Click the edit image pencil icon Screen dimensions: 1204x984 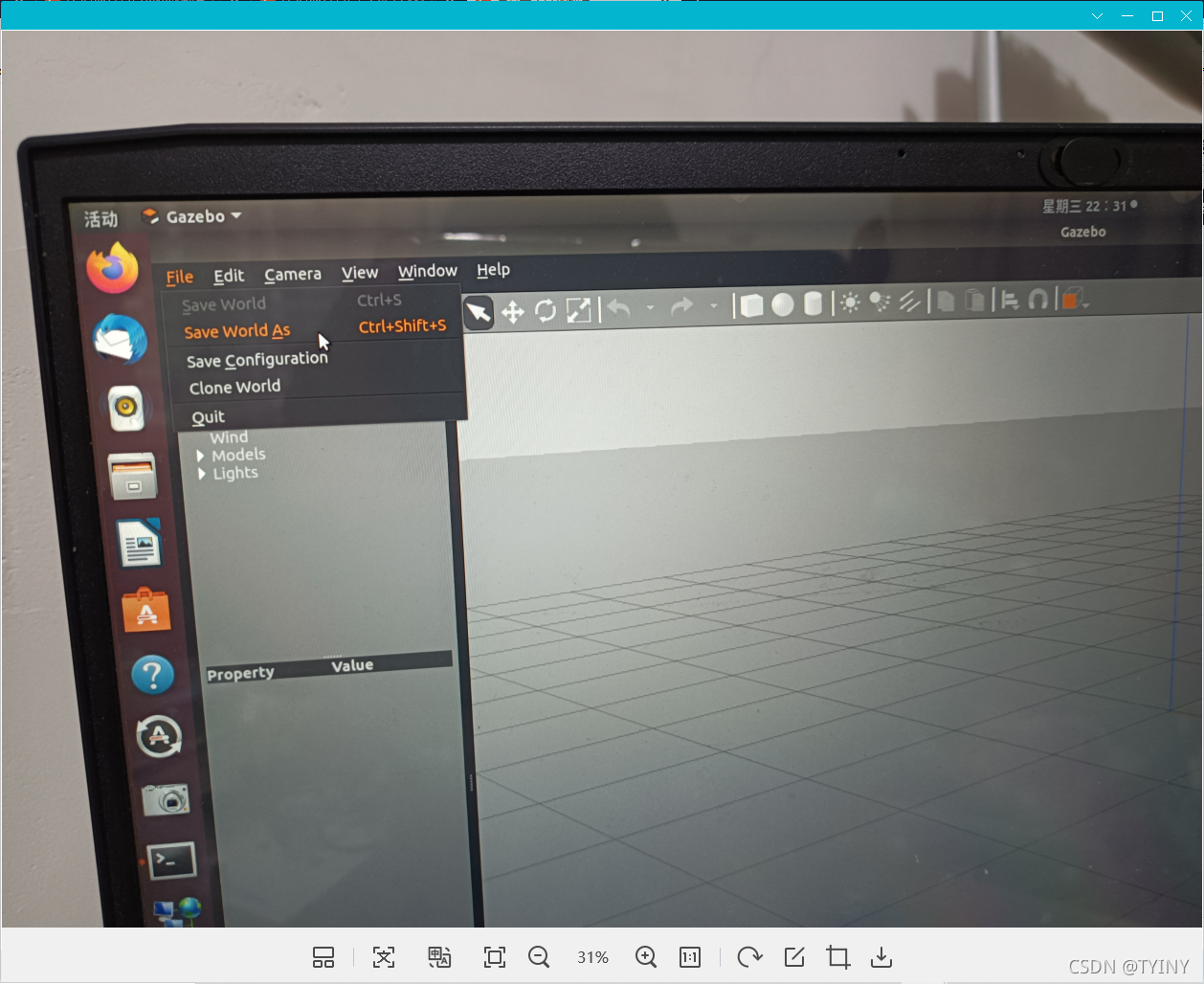(x=794, y=957)
